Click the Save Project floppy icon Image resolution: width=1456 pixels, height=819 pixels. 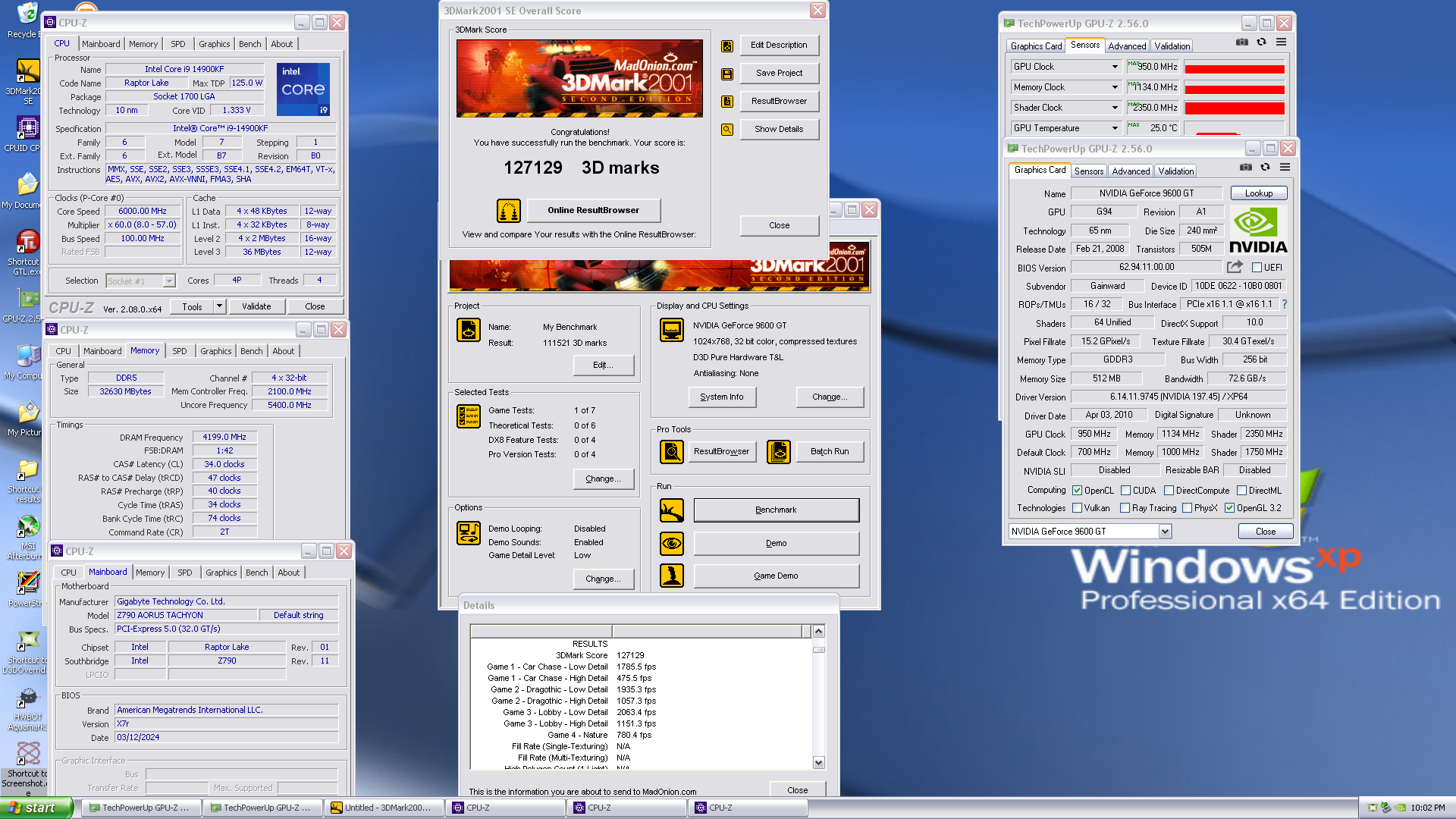tap(727, 74)
